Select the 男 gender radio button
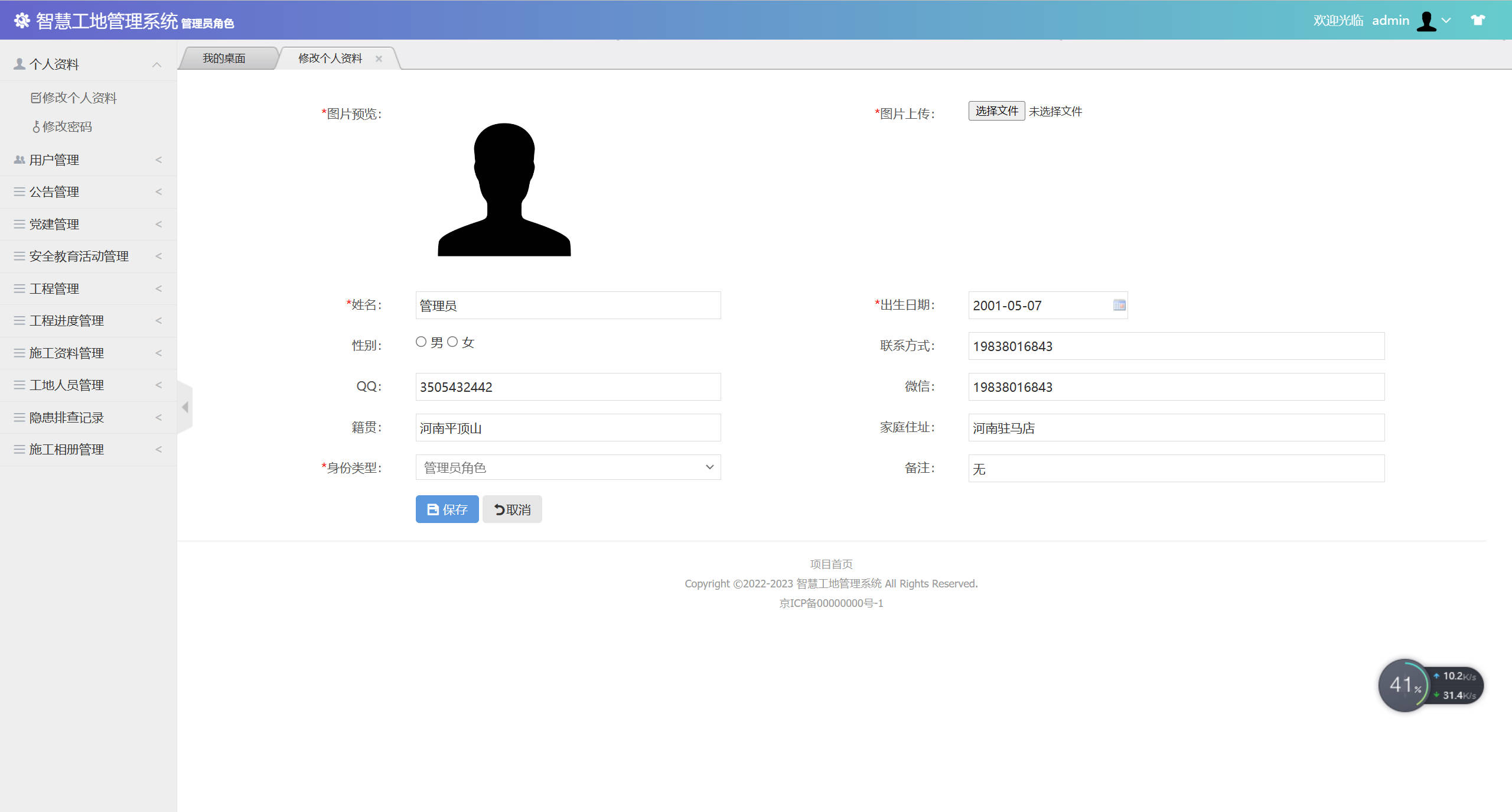Viewport: 1512px width, 812px height. tap(421, 342)
